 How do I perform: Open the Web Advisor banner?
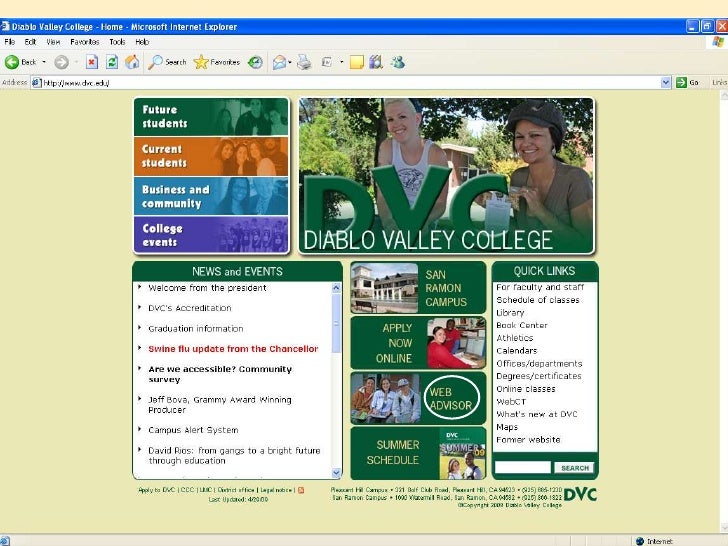click(x=418, y=398)
